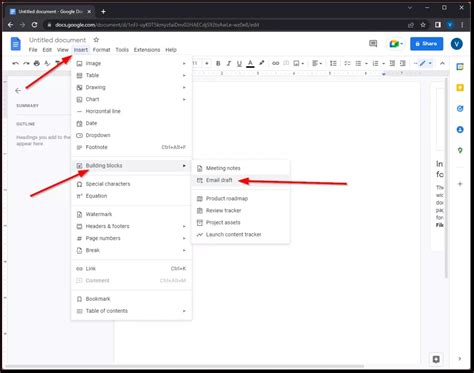Choose Product roadmap building block
The image size is (474, 373).
(241, 199)
